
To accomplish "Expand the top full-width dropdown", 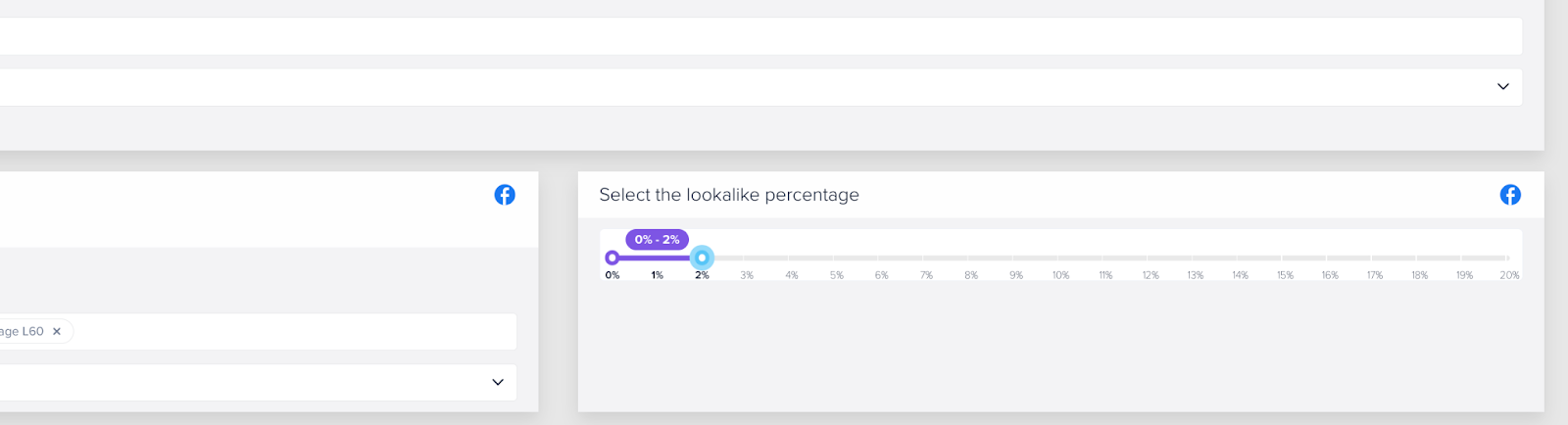I will coord(1502,87).
